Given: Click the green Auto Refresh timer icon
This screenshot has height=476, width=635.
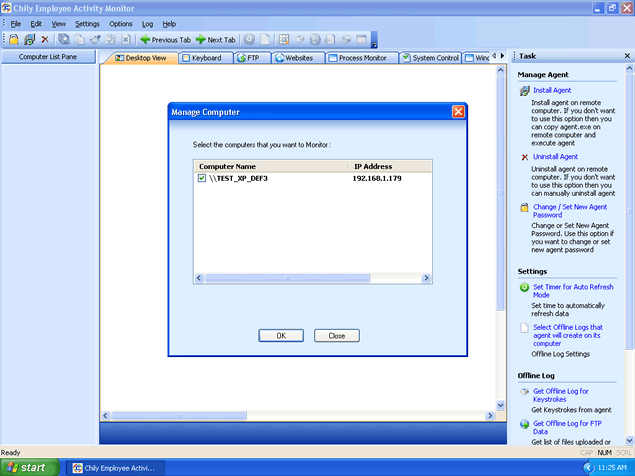Looking at the screenshot, I should click(x=525, y=287).
